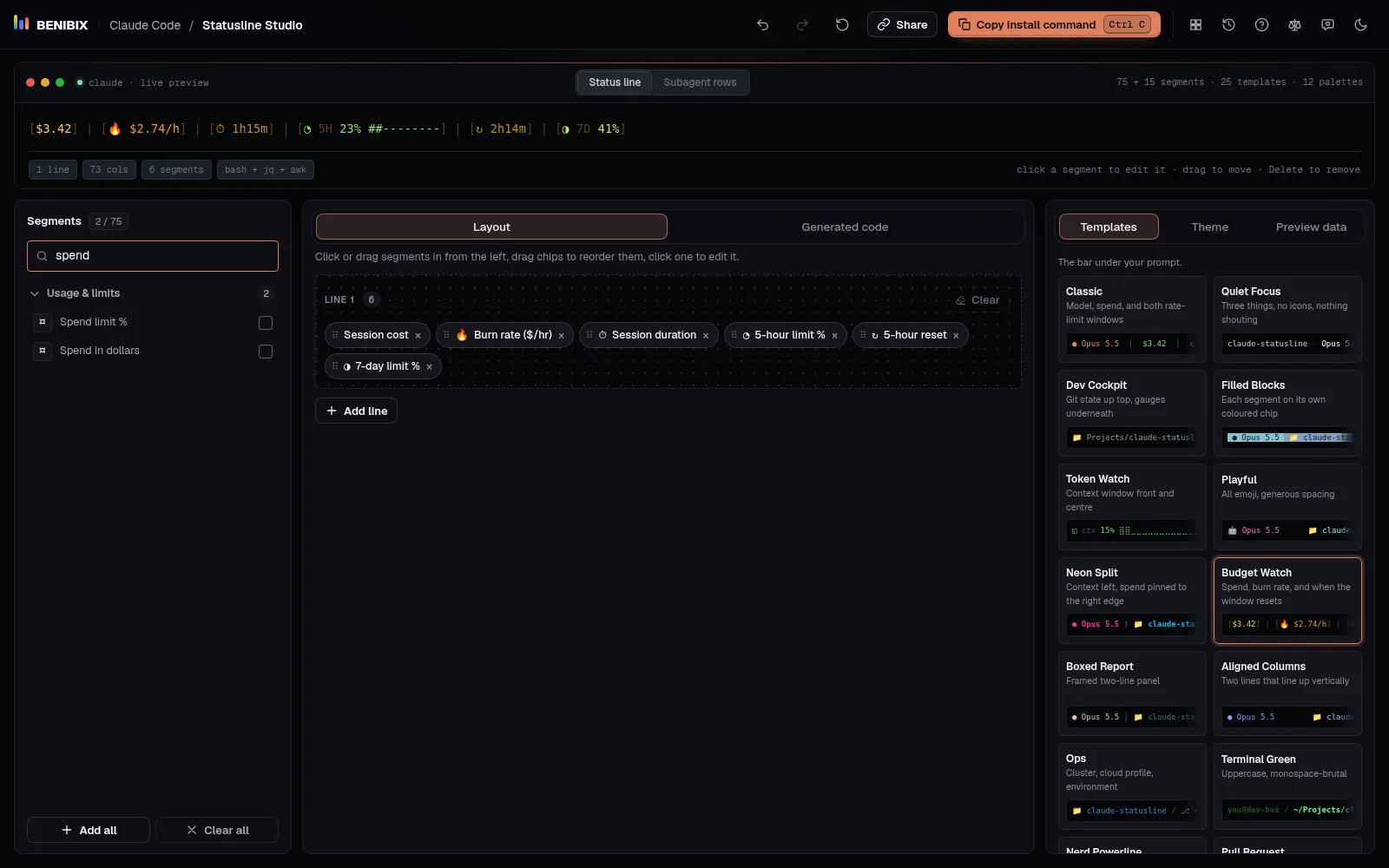
Task: Choose the Dev Cockpit template card
Action: tap(1132, 412)
